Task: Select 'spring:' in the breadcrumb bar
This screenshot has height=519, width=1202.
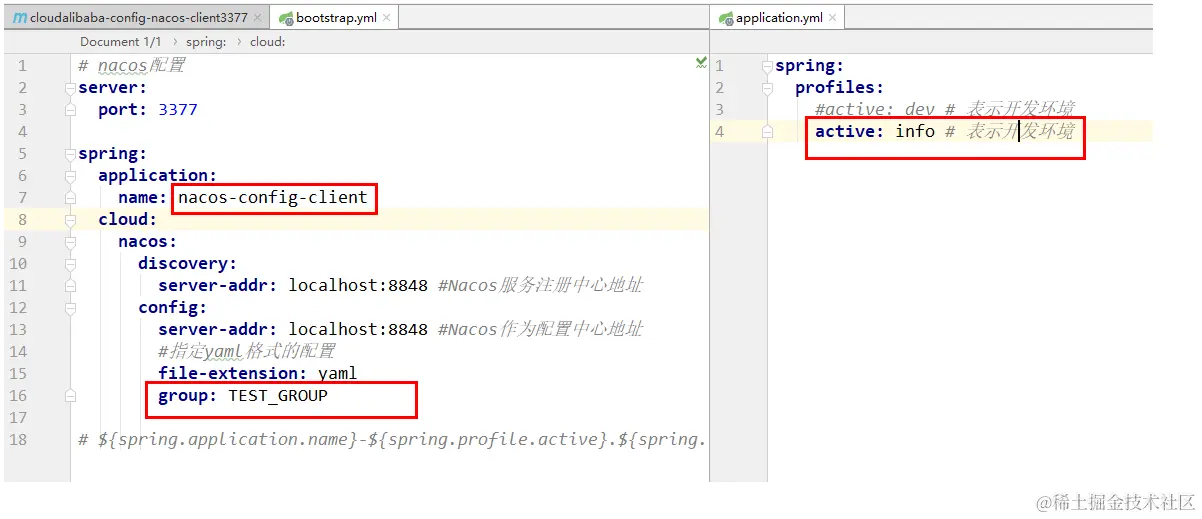Action: (x=206, y=42)
